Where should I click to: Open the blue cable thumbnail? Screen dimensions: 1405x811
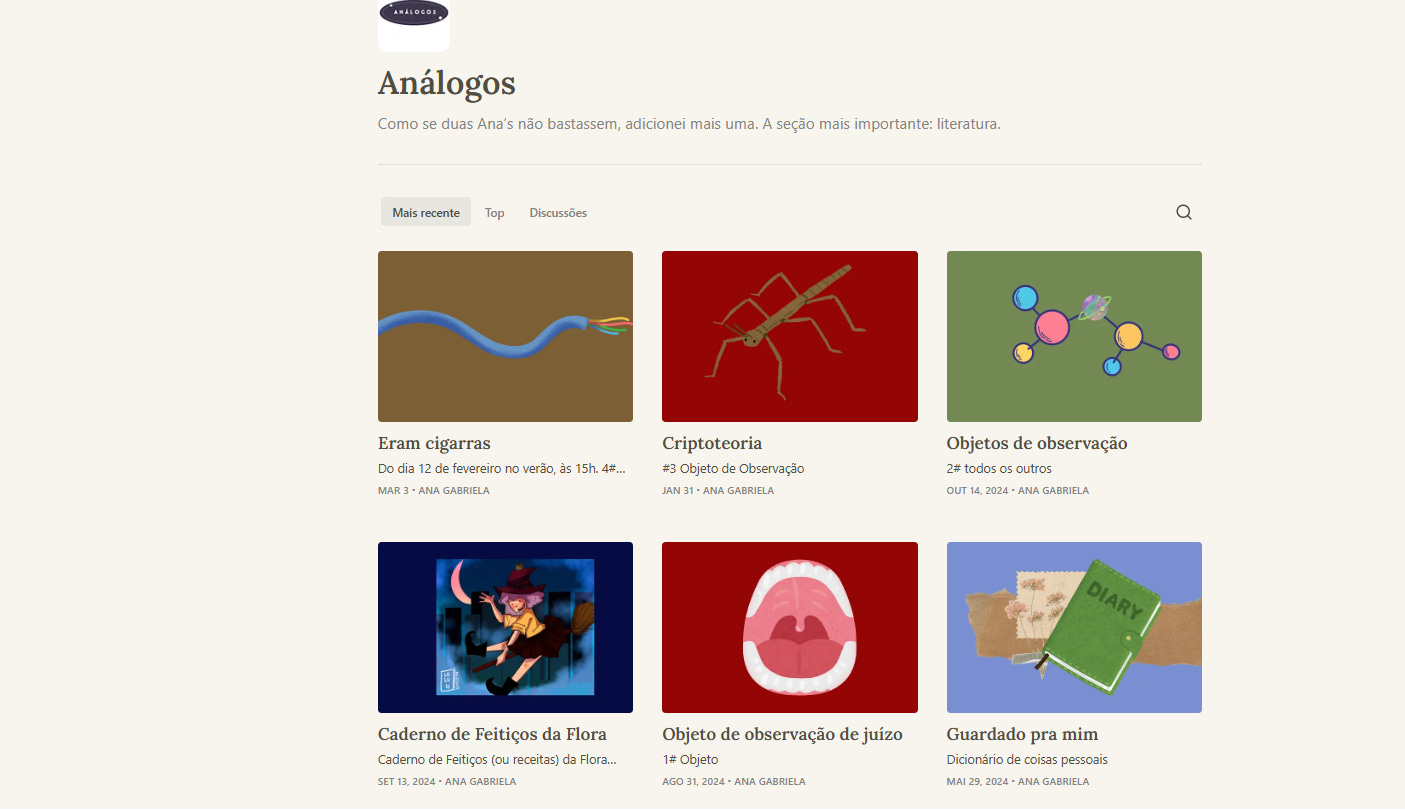[x=505, y=336]
